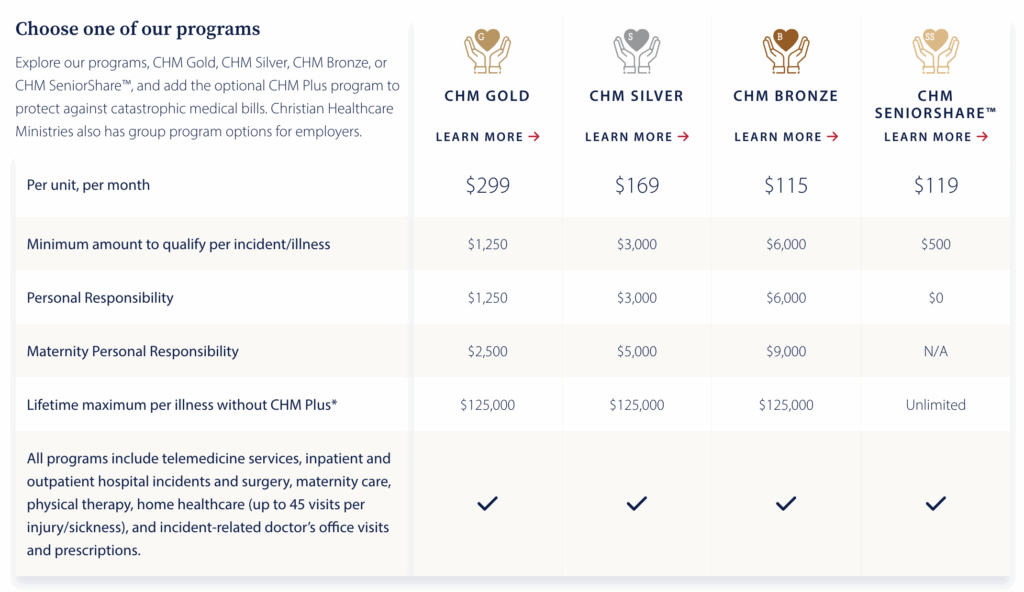
Task: Select the CHM Silver program heading
Action: pos(636,96)
